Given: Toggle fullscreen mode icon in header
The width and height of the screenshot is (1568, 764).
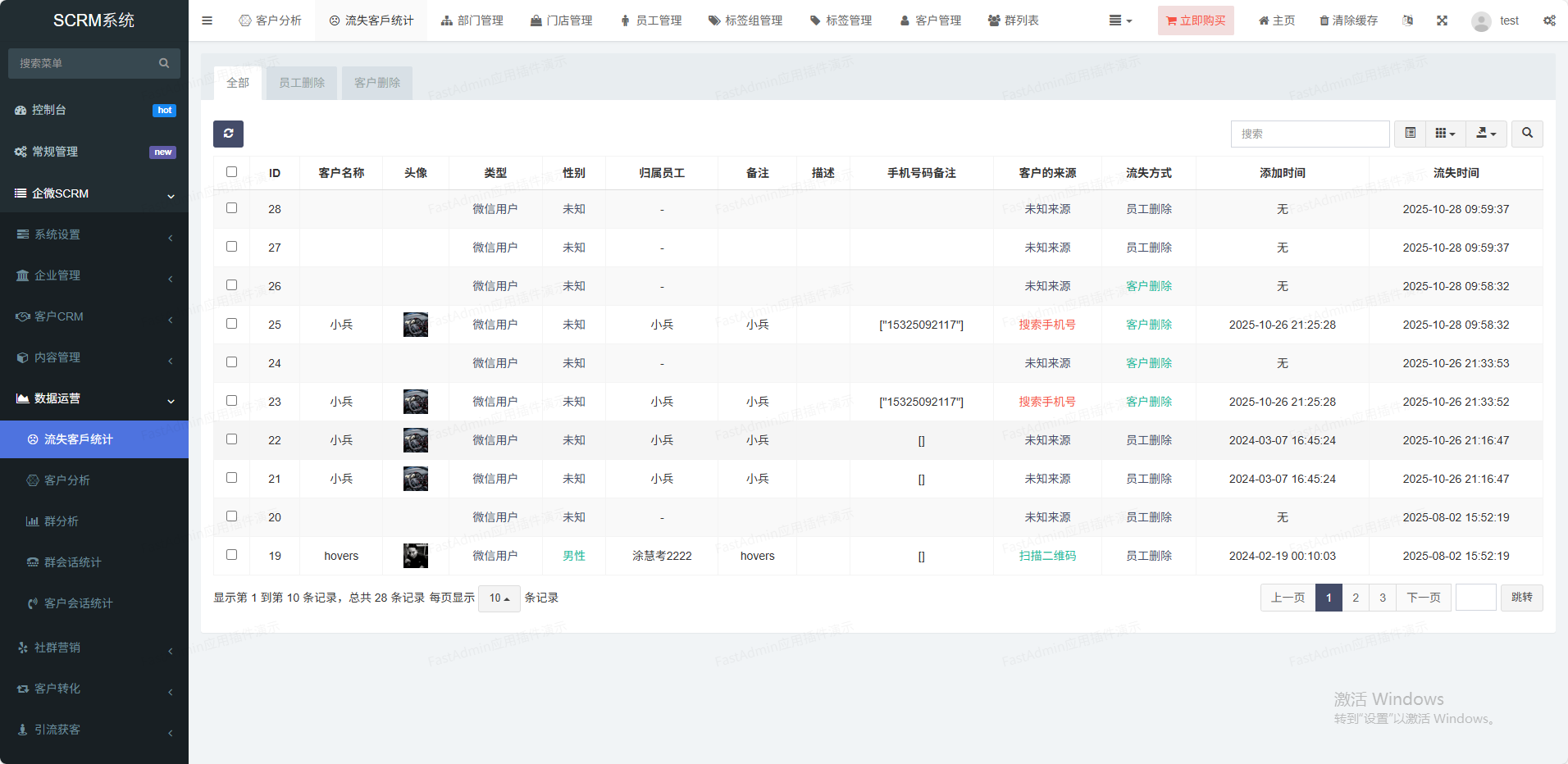Looking at the screenshot, I should [1442, 20].
